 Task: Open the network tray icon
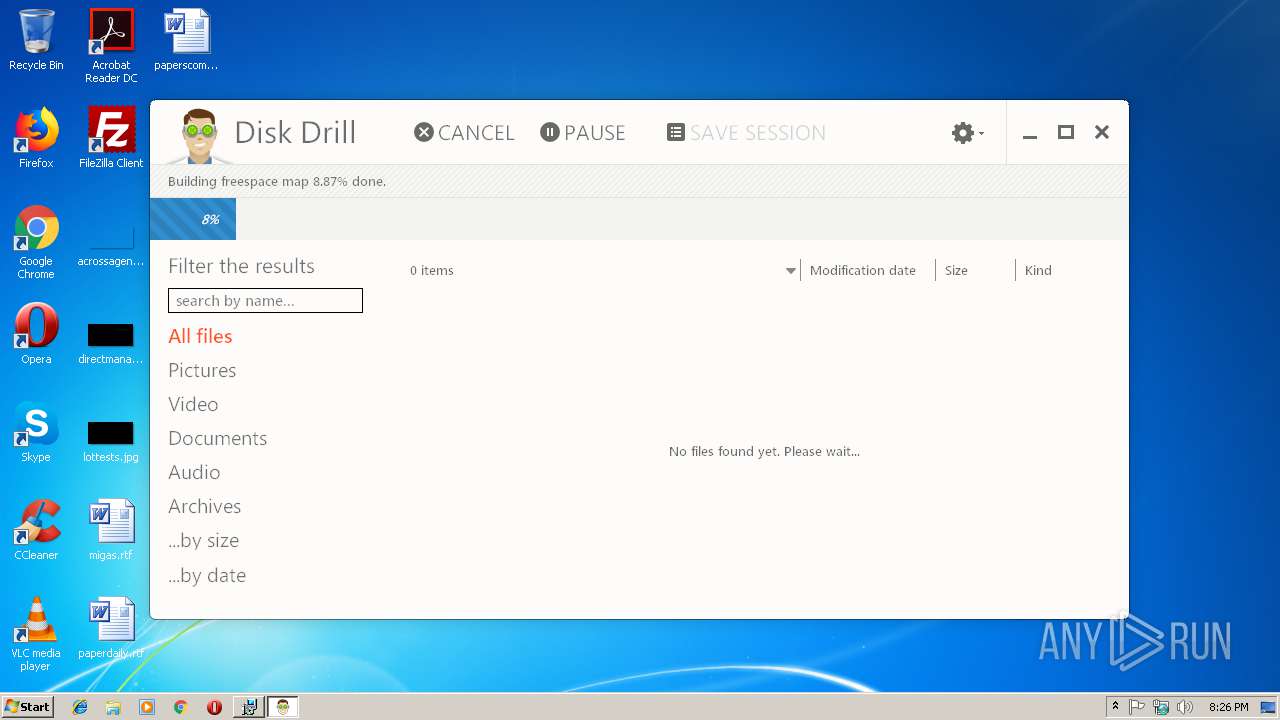tap(1161, 707)
